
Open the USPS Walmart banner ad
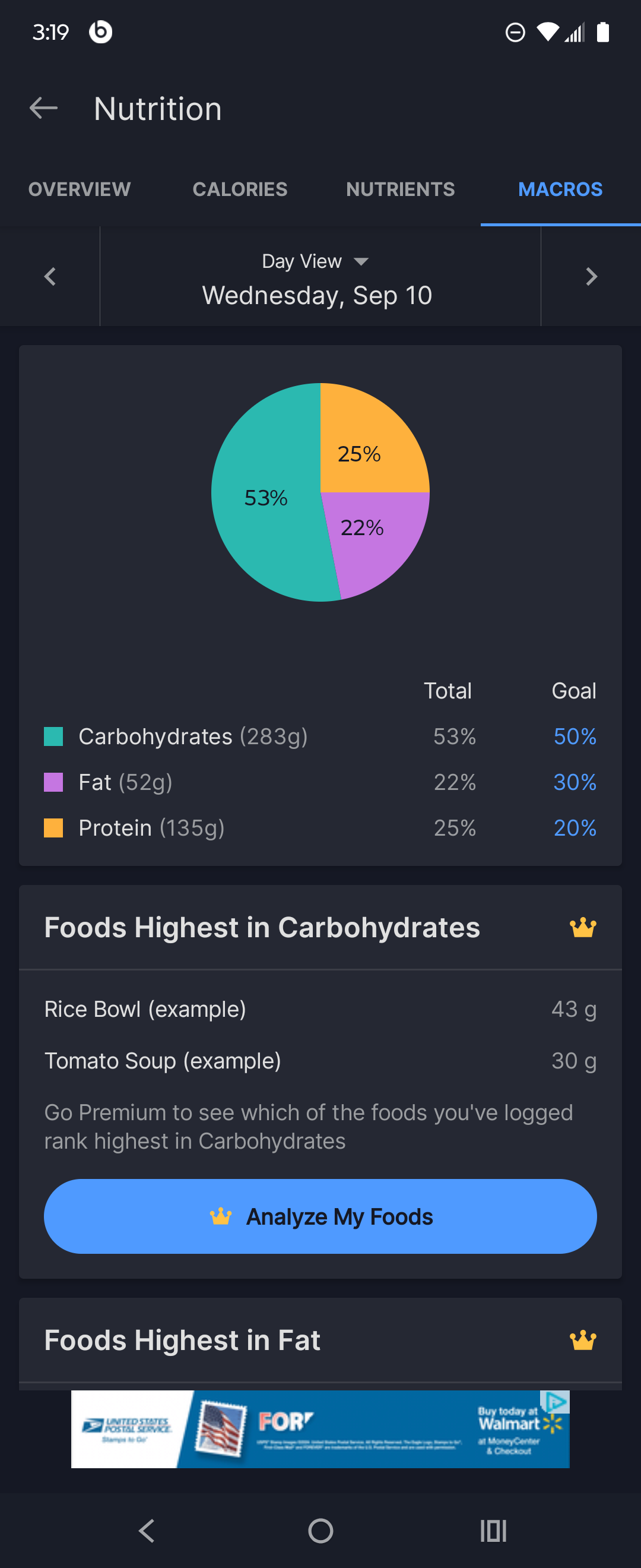[x=320, y=1428]
